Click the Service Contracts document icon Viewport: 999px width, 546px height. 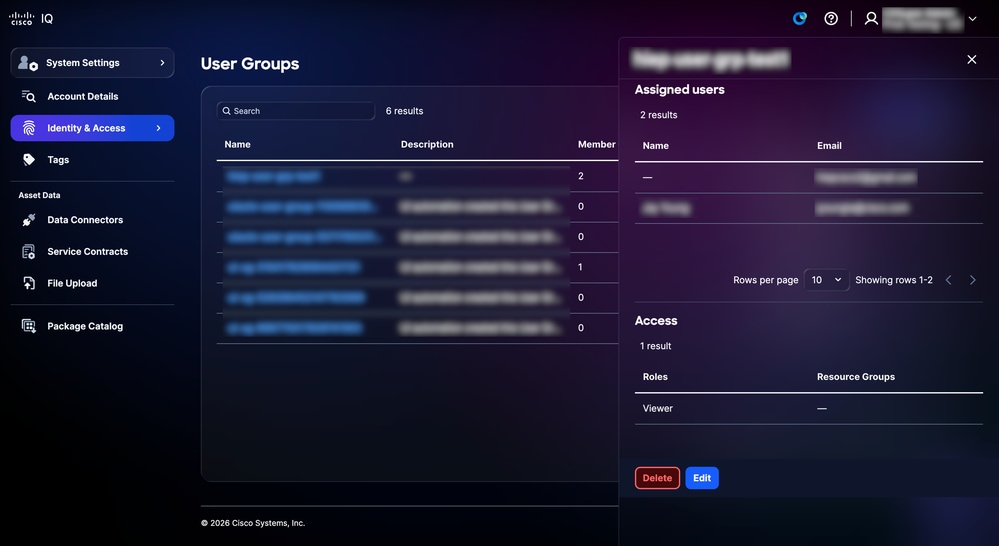click(x=29, y=252)
